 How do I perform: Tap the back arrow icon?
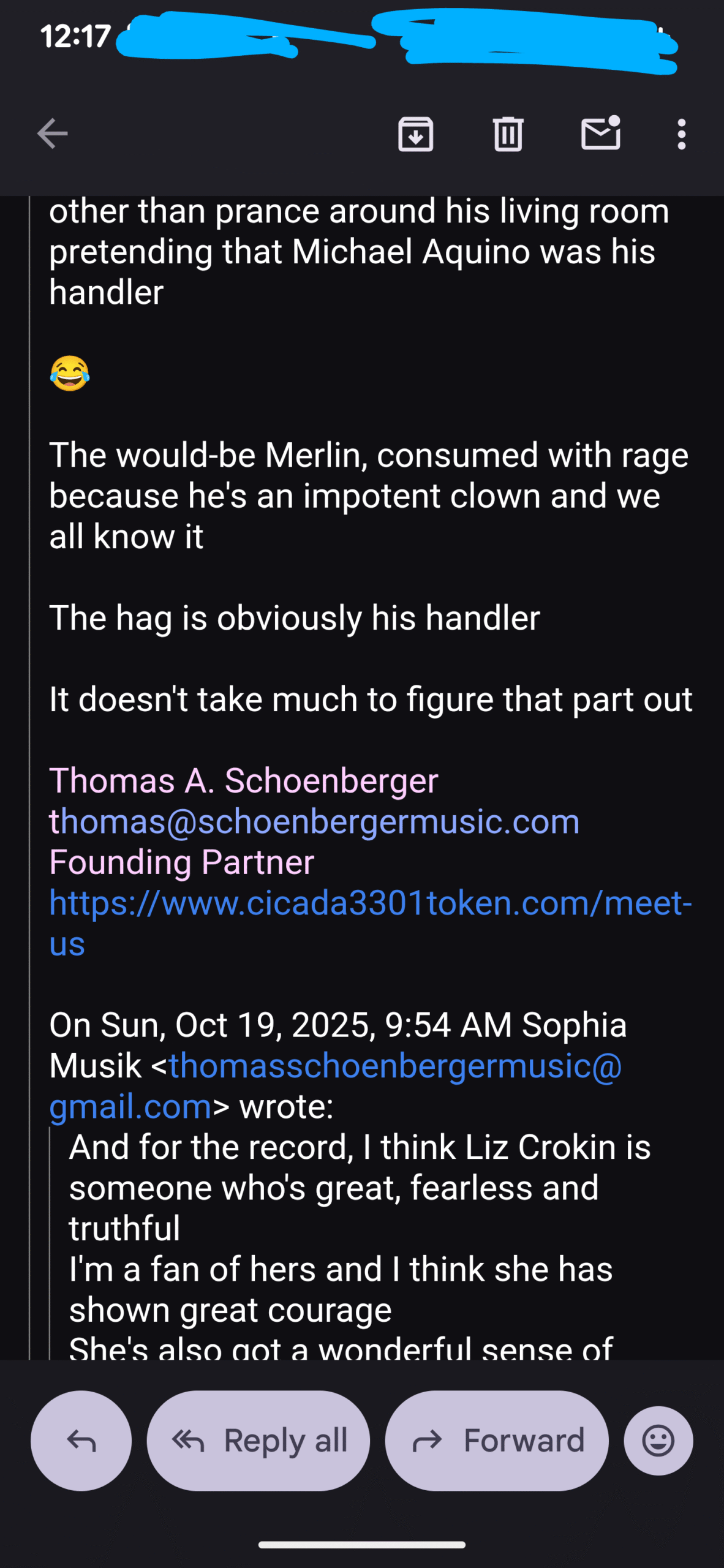point(52,134)
